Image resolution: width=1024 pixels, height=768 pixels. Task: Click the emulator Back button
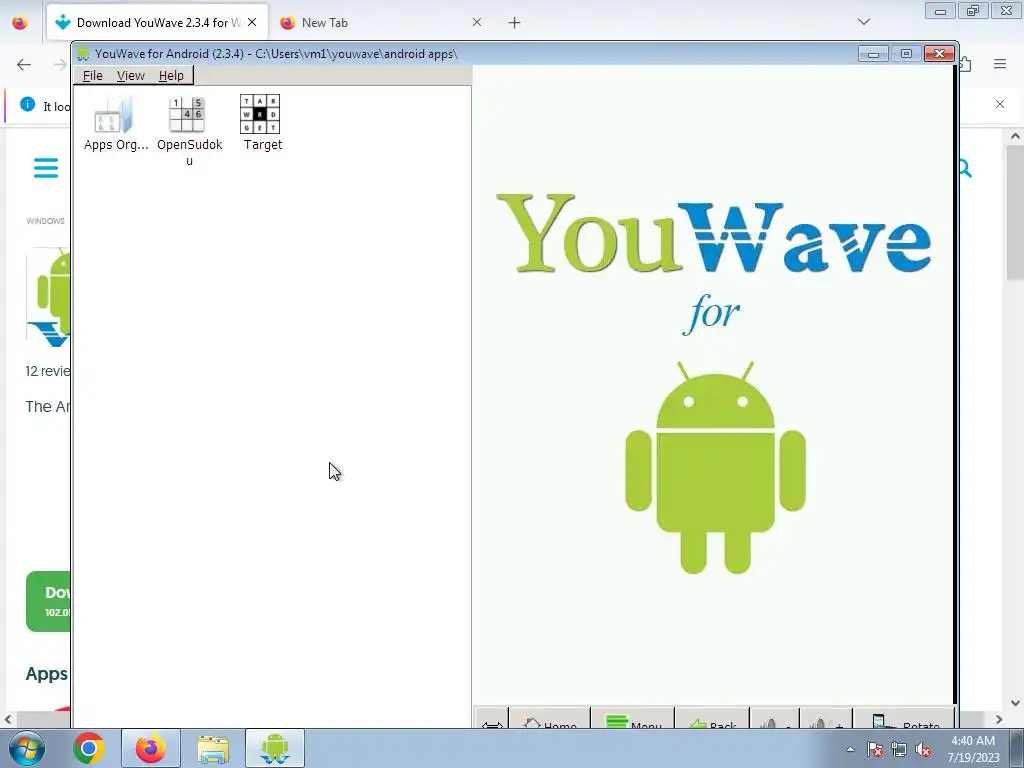(712, 719)
